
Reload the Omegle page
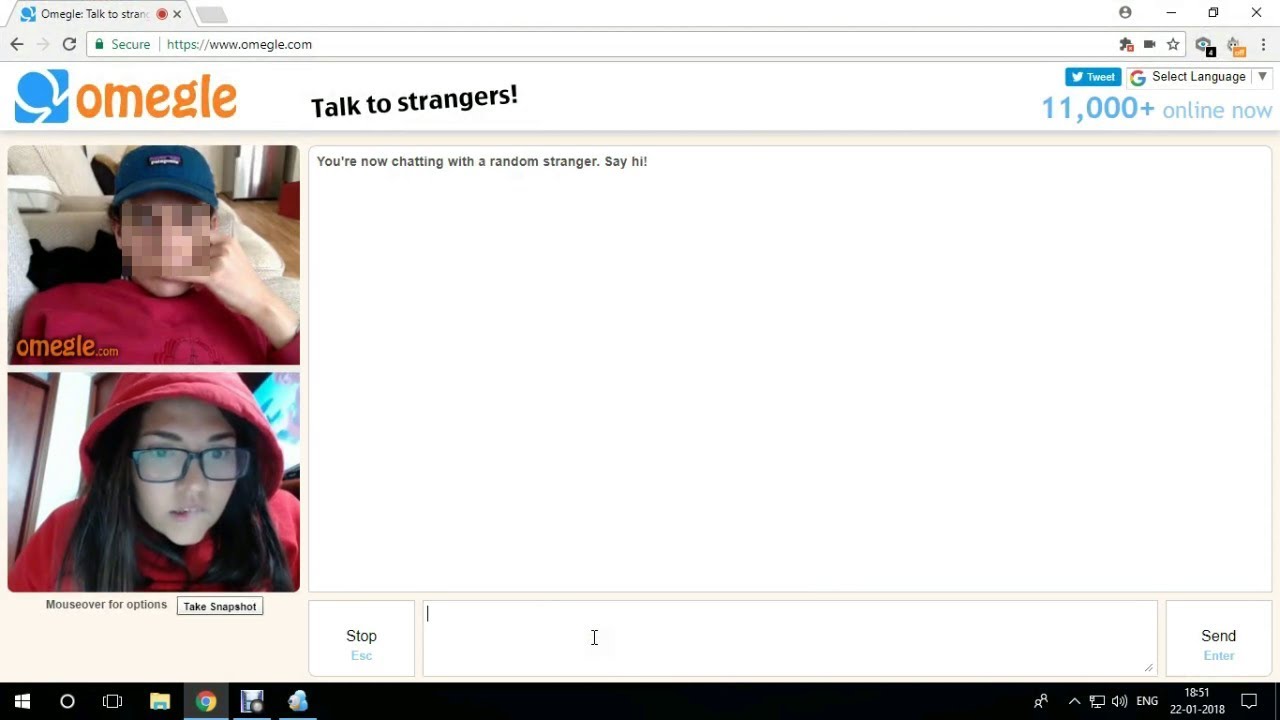click(69, 44)
